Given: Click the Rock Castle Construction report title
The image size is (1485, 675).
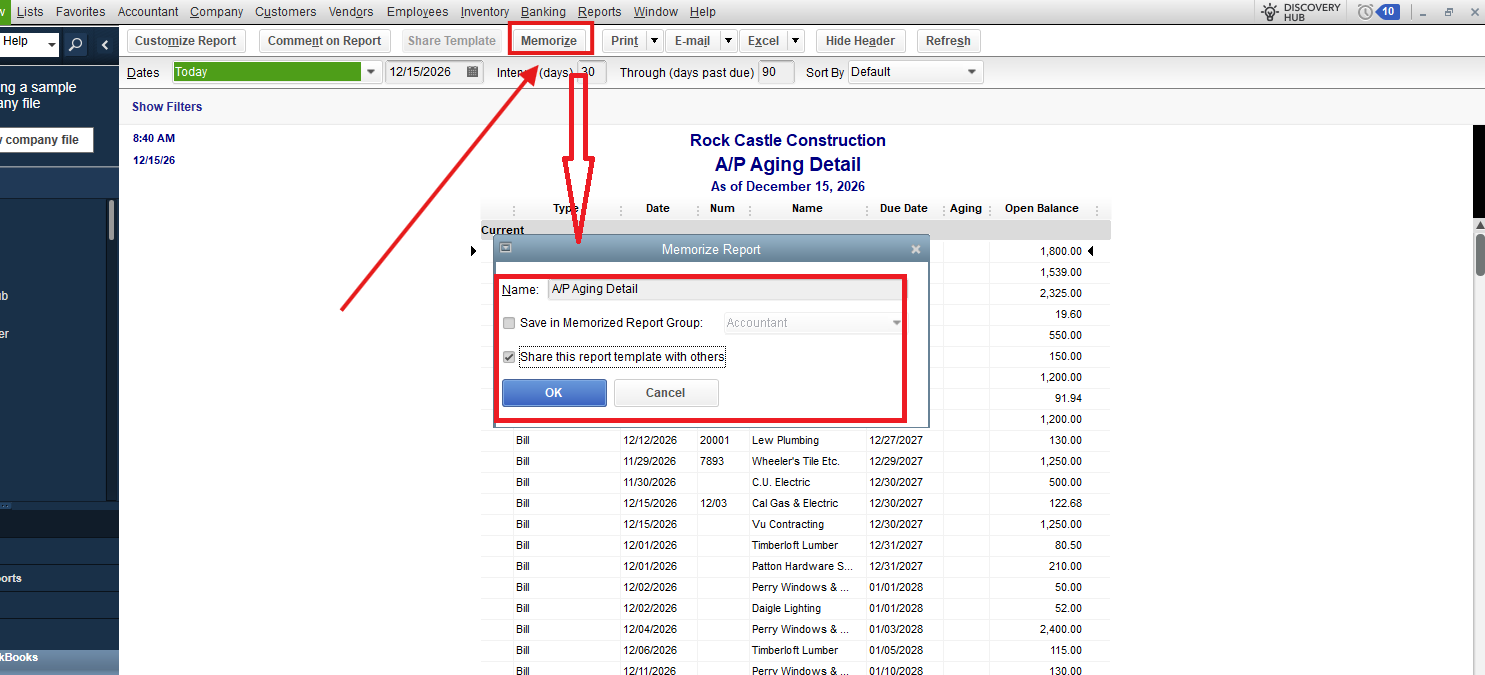Looking at the screenshot, I should click(788, 141).
